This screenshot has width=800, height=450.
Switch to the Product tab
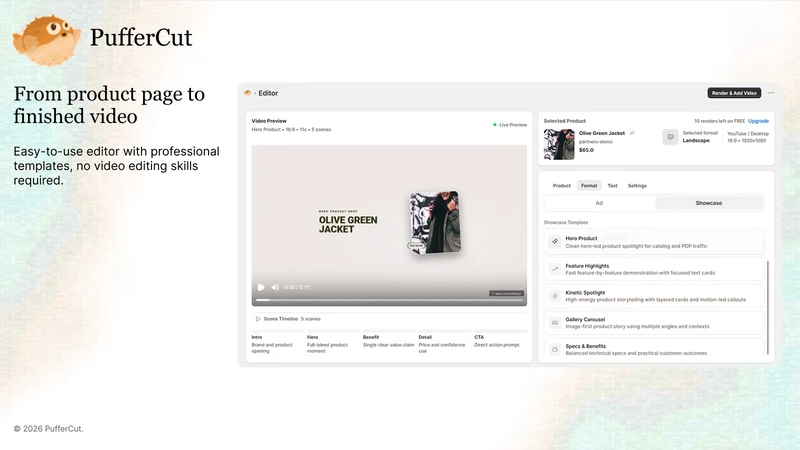click(562, 186)
